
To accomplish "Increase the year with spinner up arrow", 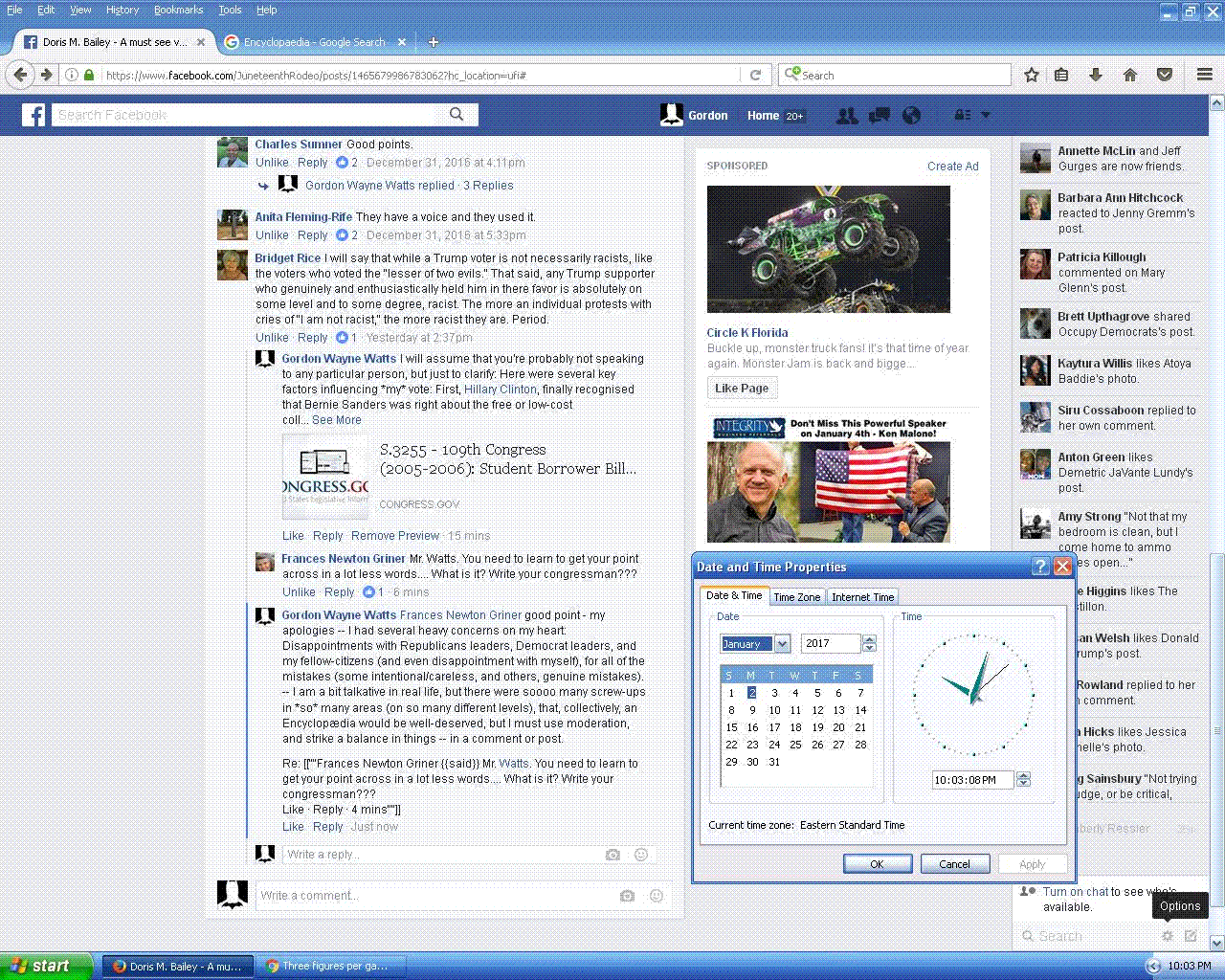I will click(x=869, y=639).
